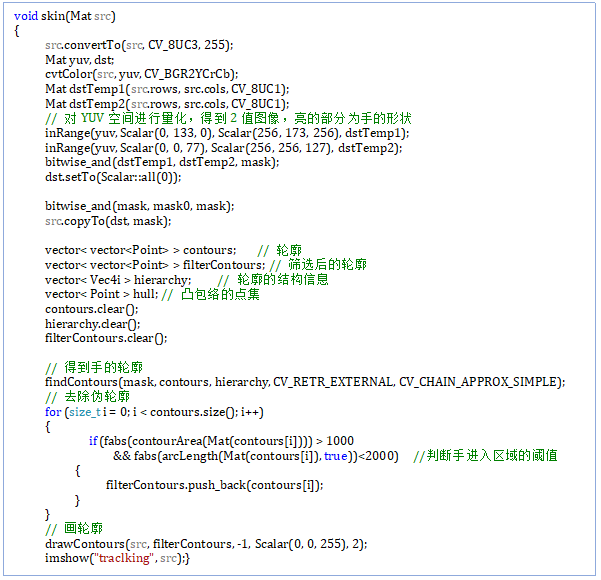
Task: Click the line 'dst.setTo(Scalar::all(0));'
Action: click(113, 177)
